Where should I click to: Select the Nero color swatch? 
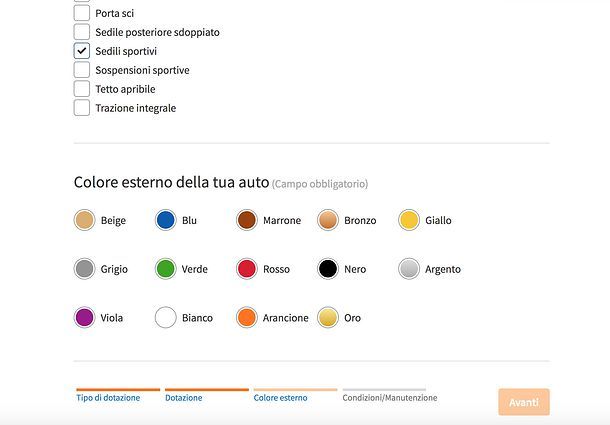point(328,269)
